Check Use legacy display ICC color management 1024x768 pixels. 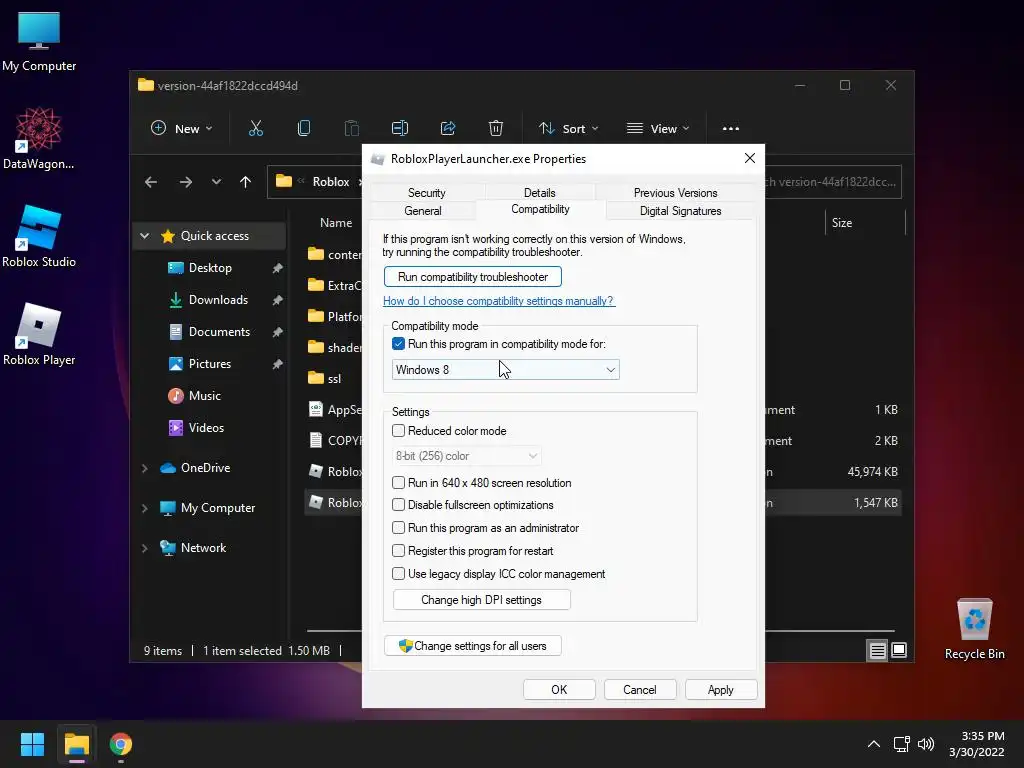(398, 574)
